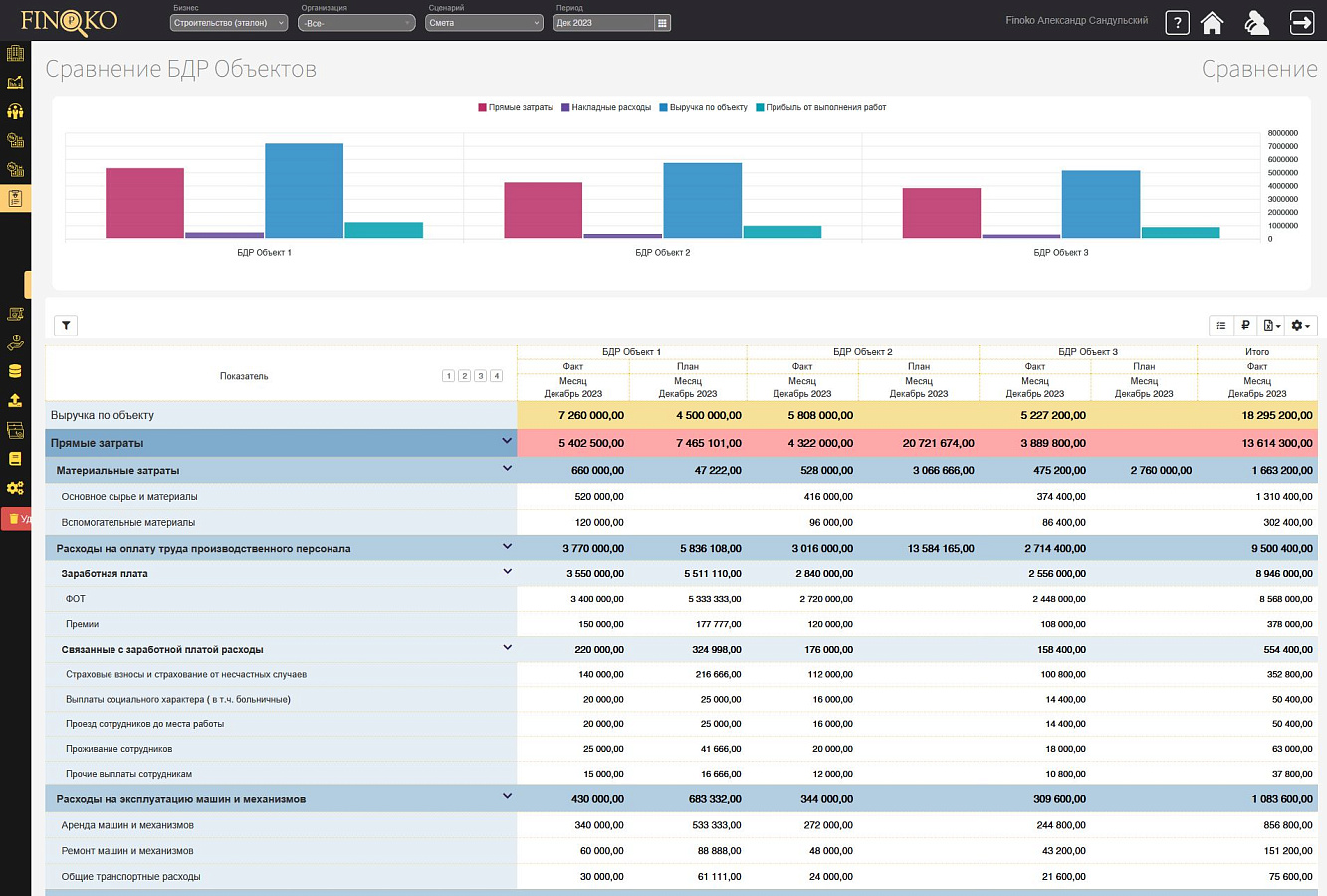Viewport: 1327px width, 896px height.
Task: Set table grouping to level 2
Action: [464, 376]
